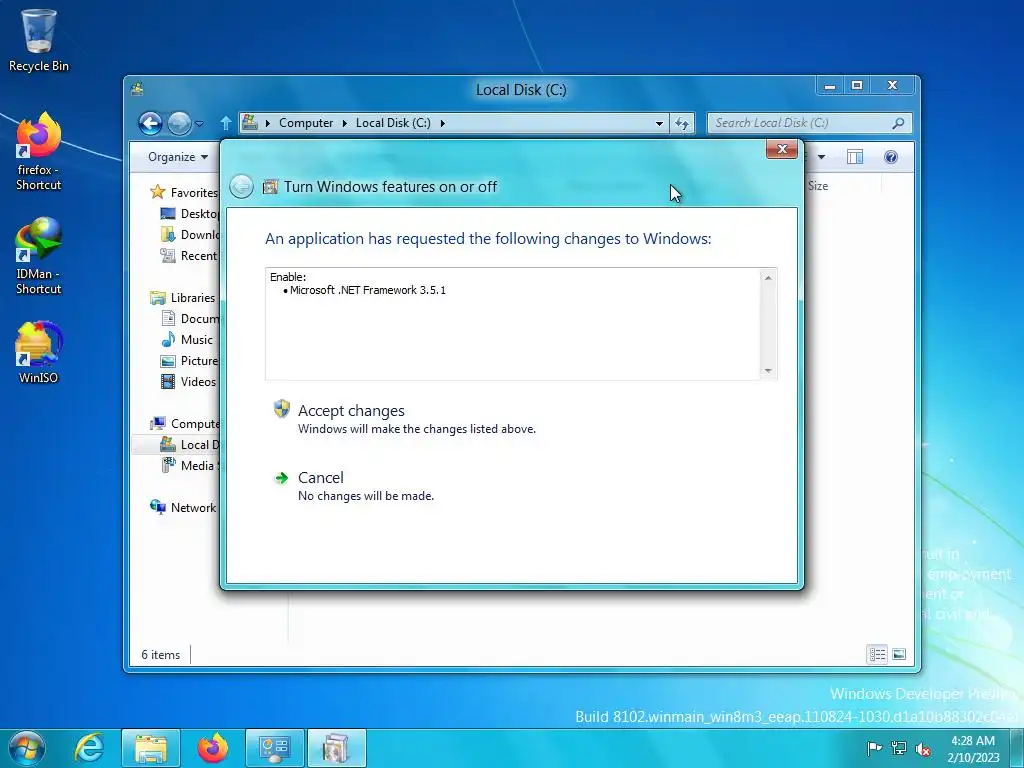Viewport: 1024px width, 768px height.
Task: Select Desktop in the navigation pane
Action: coord(189,214)
